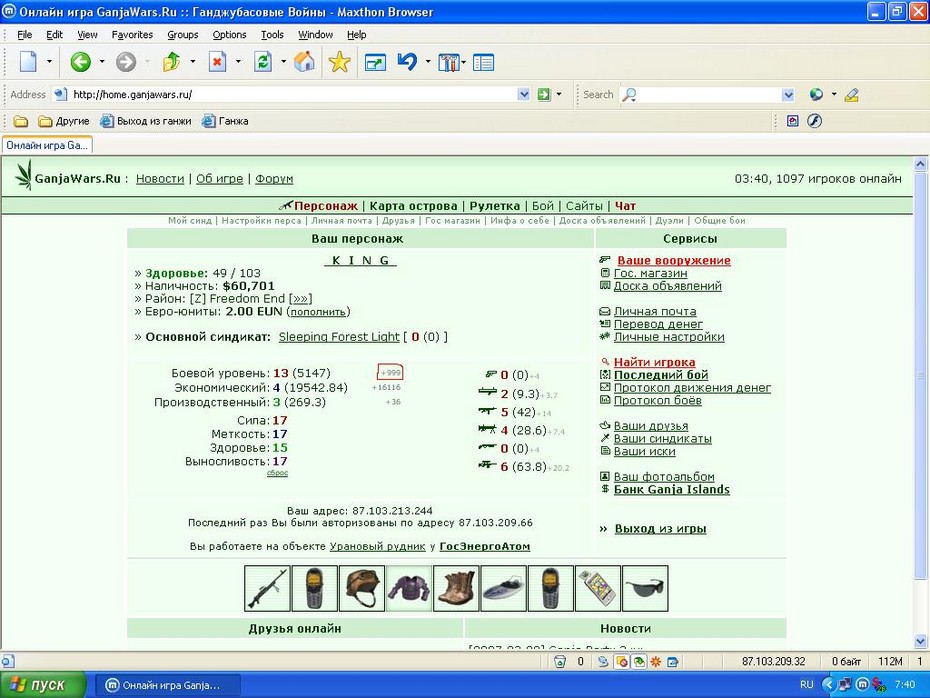Open the Ваше вооружение link
Image resolution: width=930 pixels, height=698 pixels.
click(674, 260)
